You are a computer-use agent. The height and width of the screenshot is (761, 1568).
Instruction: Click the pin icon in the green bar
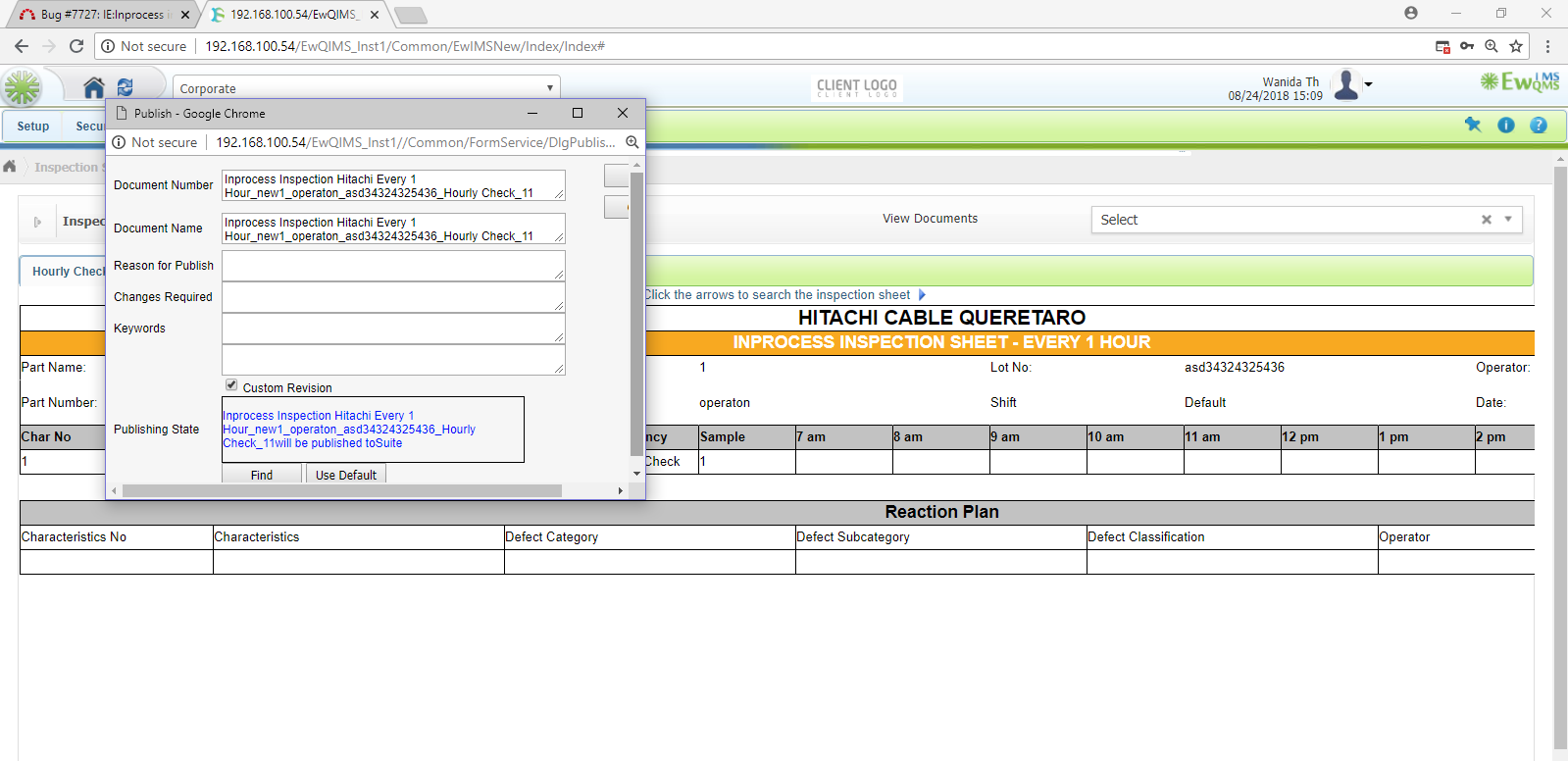(1473, 125)
